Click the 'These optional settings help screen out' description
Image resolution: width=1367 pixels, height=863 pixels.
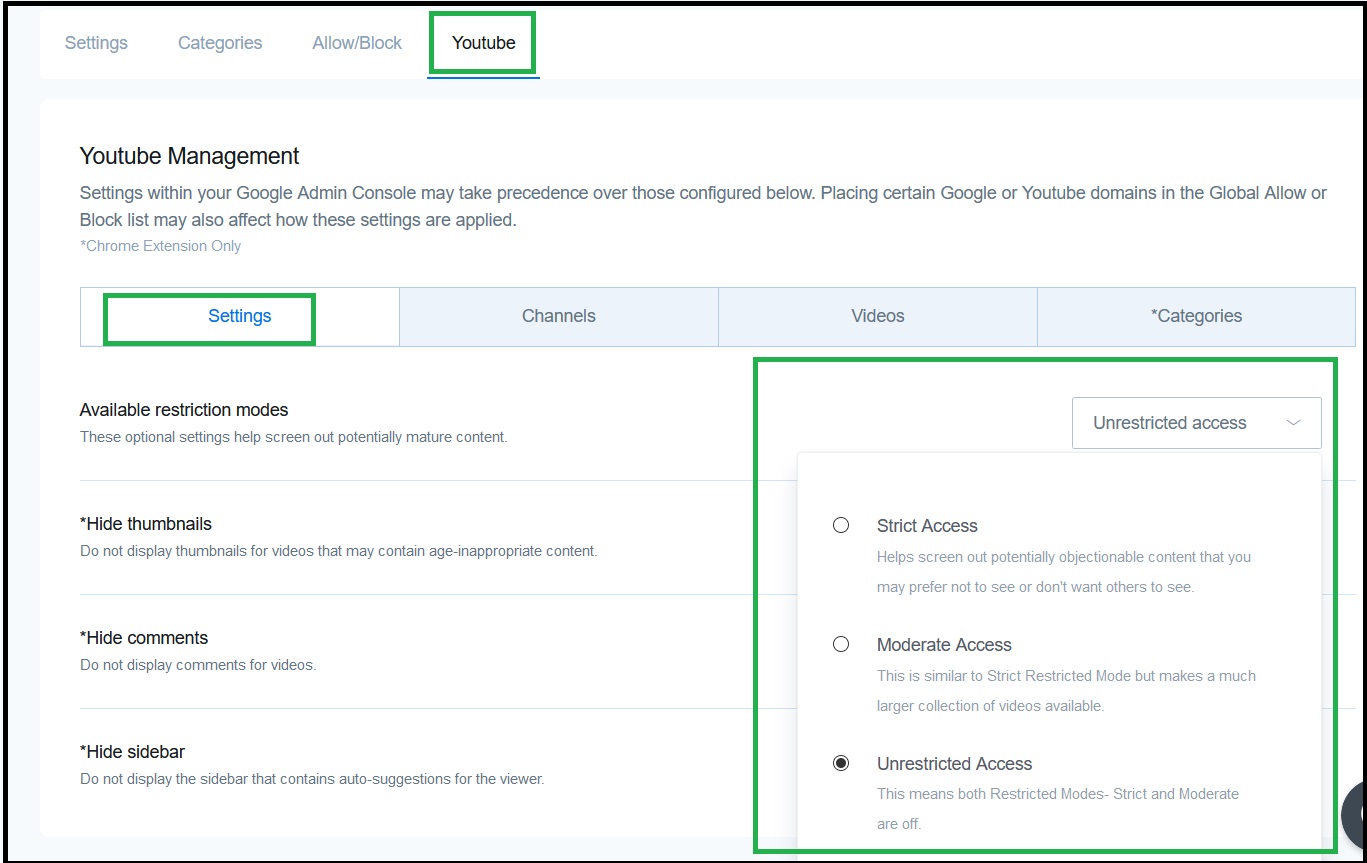tap(293, 437)
